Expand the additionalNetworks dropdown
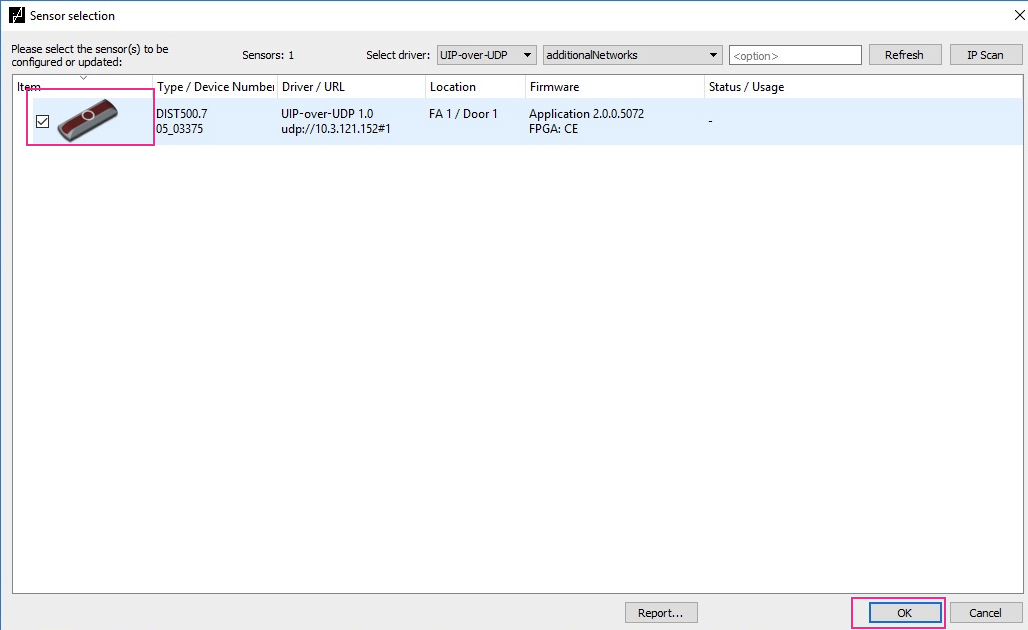Screen dimensions: 1028x630 point(632,55)
